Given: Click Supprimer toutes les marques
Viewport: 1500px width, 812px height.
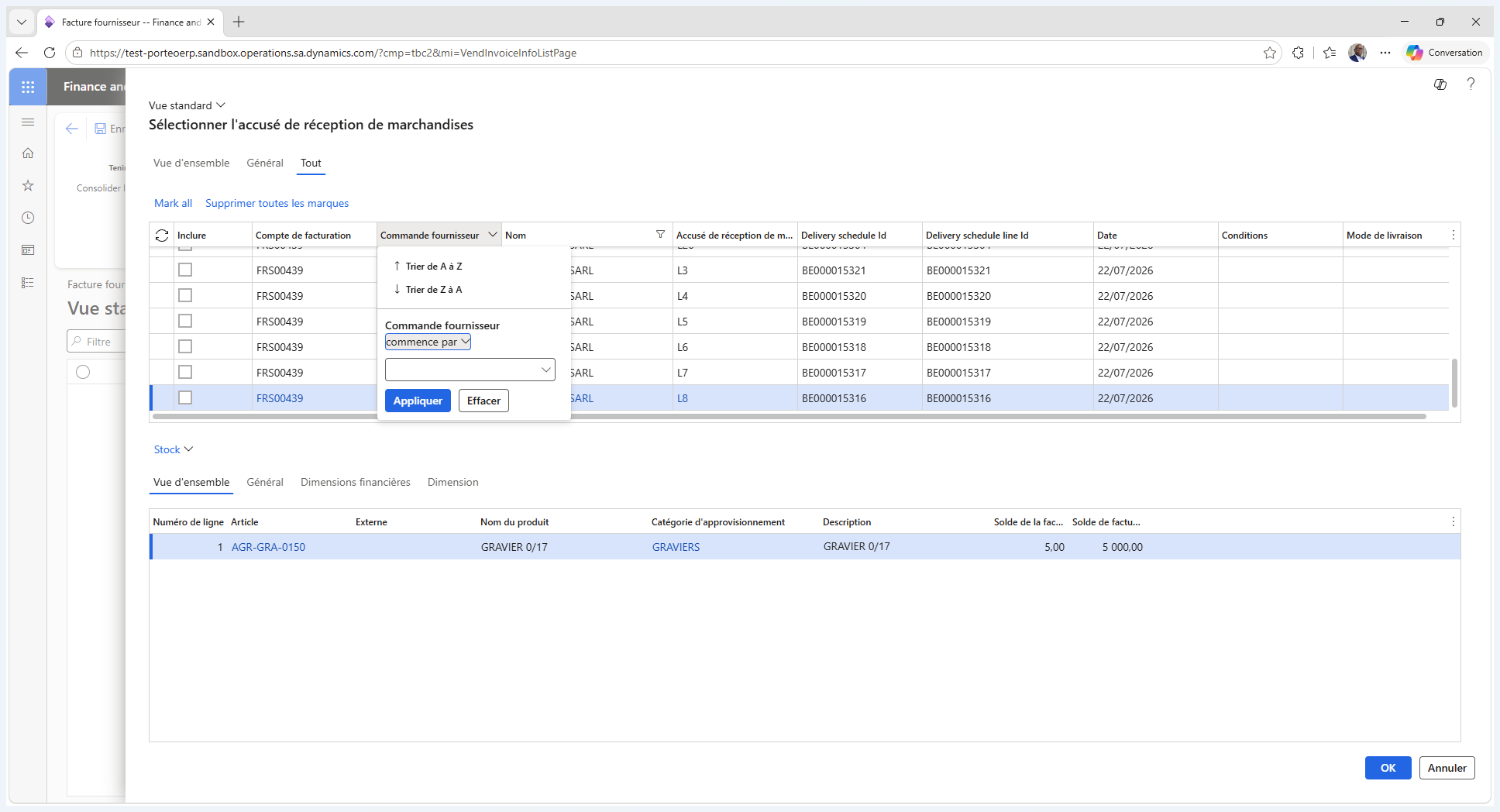Looking at the screenshot, I should point(277,203).
